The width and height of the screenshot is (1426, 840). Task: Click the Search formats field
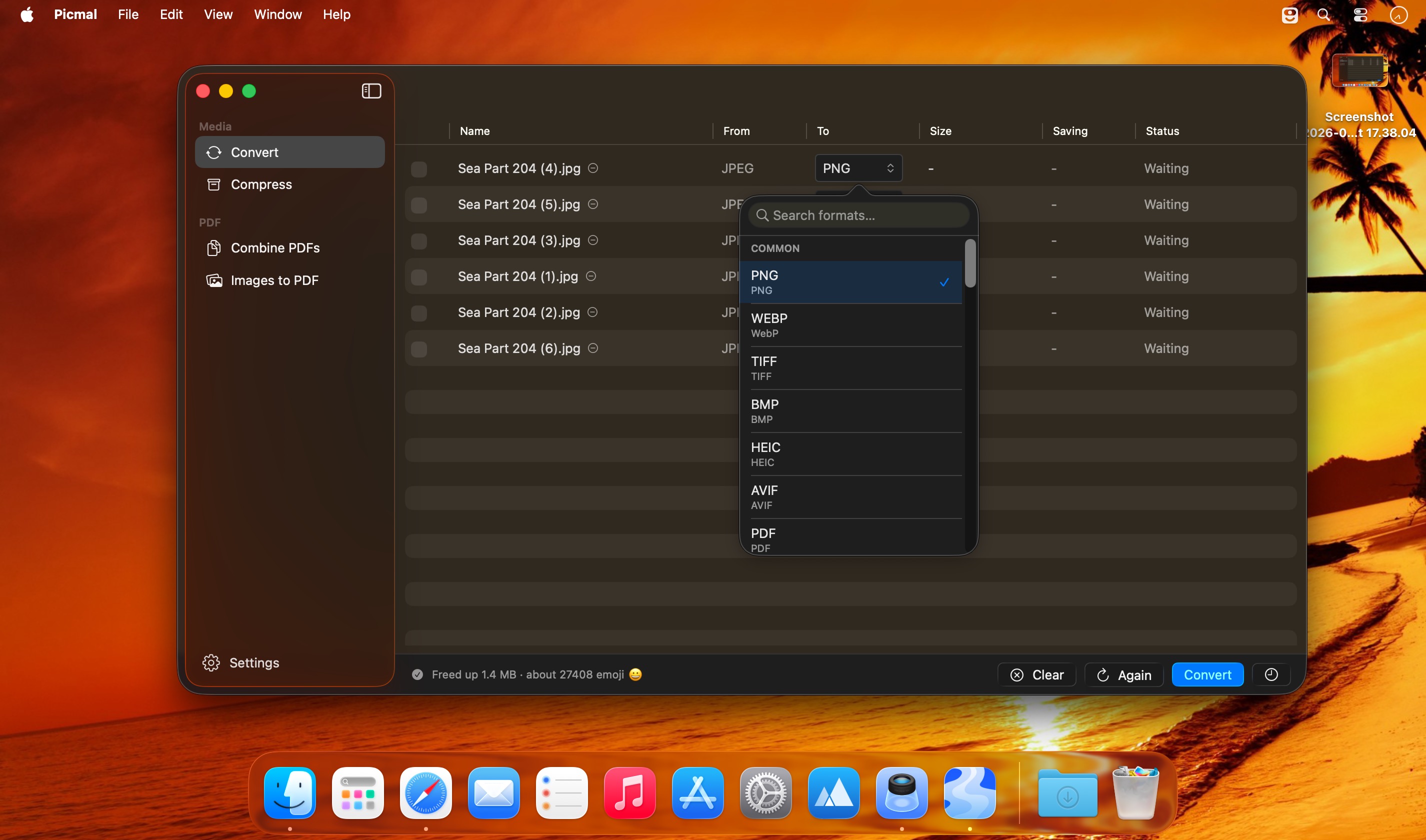click(858, 215)
